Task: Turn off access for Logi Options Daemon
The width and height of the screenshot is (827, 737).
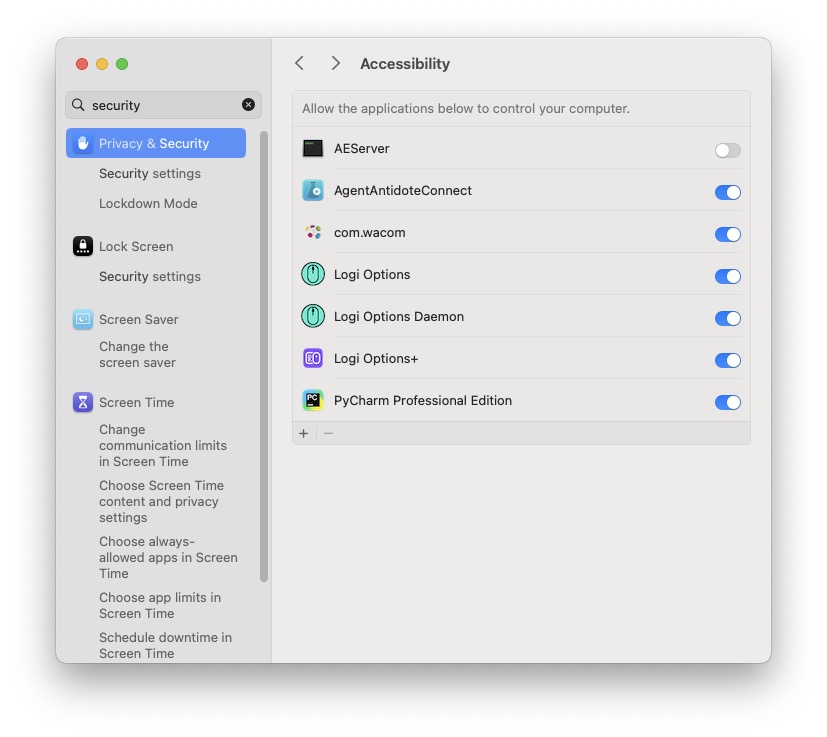Action: coord(727,317)
